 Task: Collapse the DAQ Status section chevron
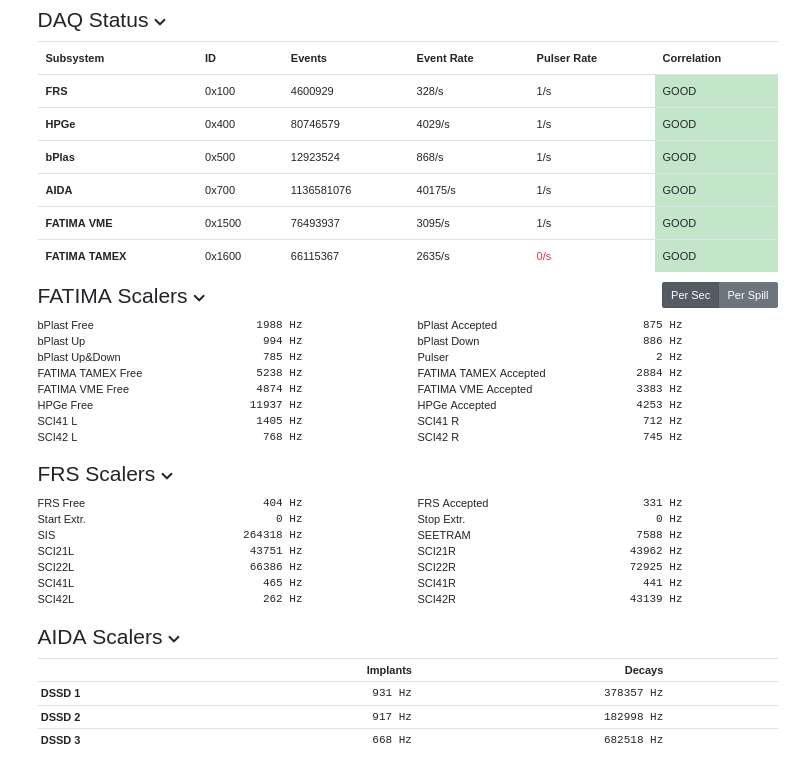tap(160, 22)
